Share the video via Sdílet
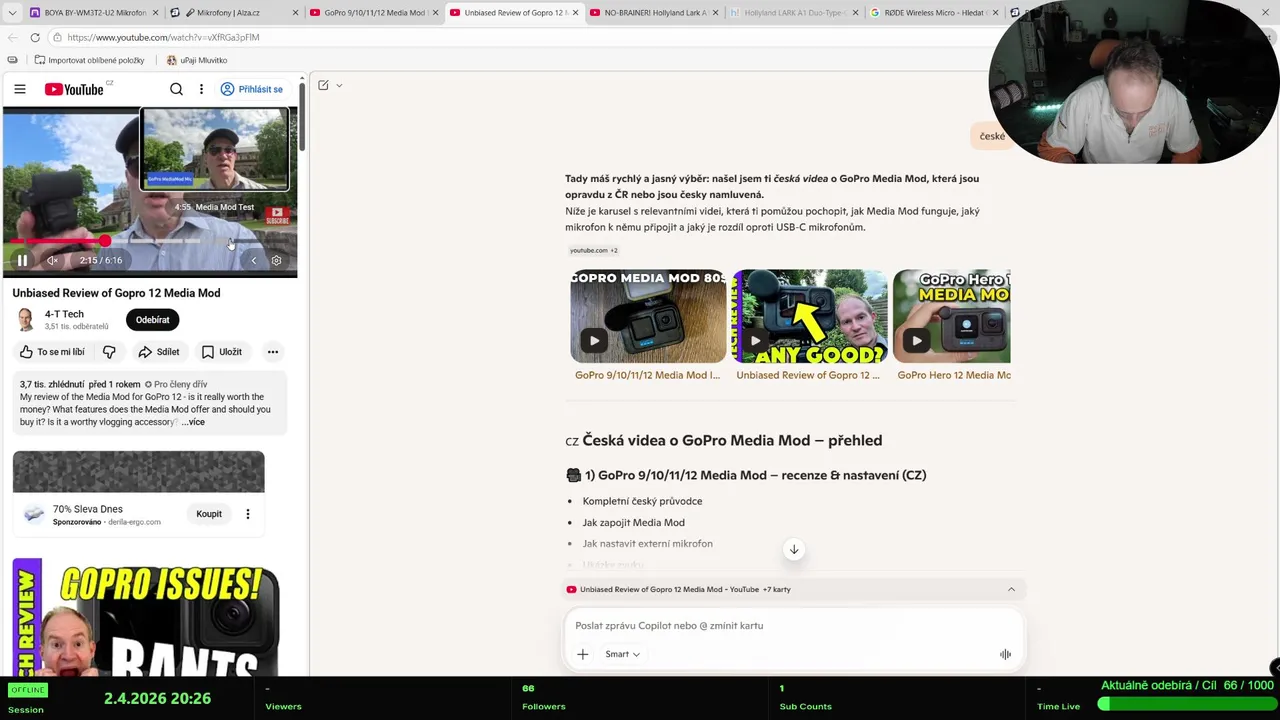This screenshot has width=1280, height=720. (x=159, y=352)
